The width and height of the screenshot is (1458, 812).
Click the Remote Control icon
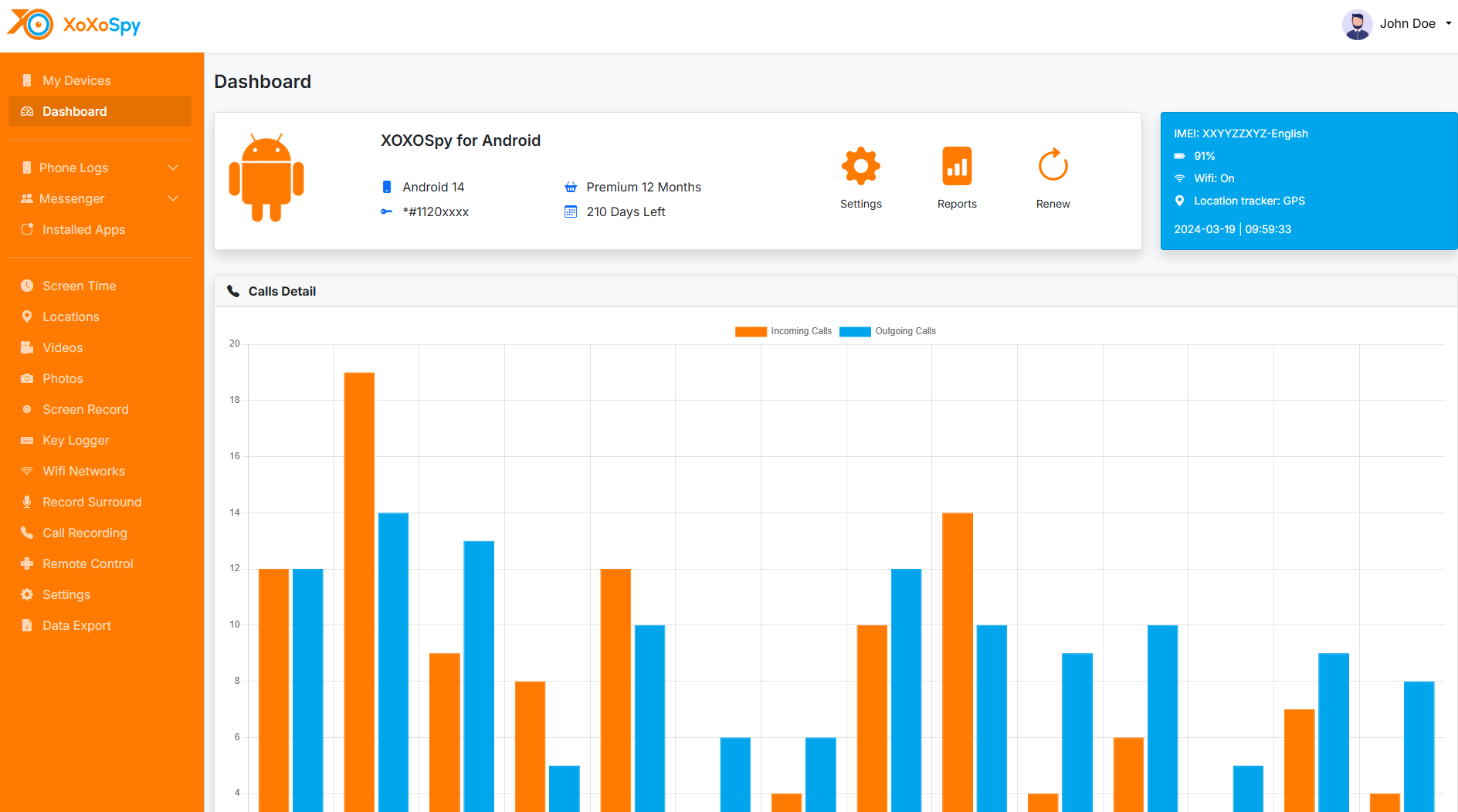(x=27, y=563)
